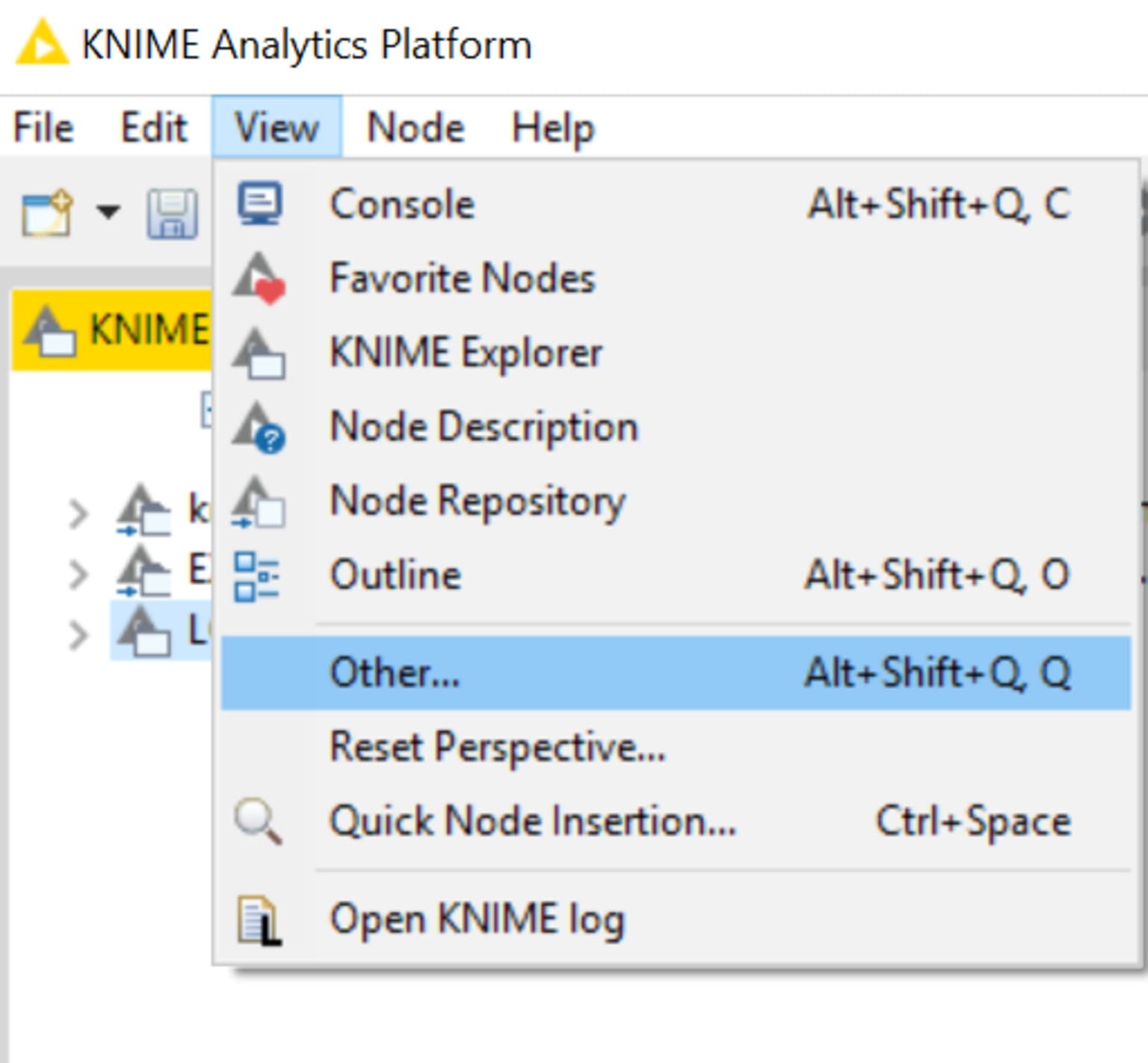
Task: Select Reset Perspective...
Action: 676,747
